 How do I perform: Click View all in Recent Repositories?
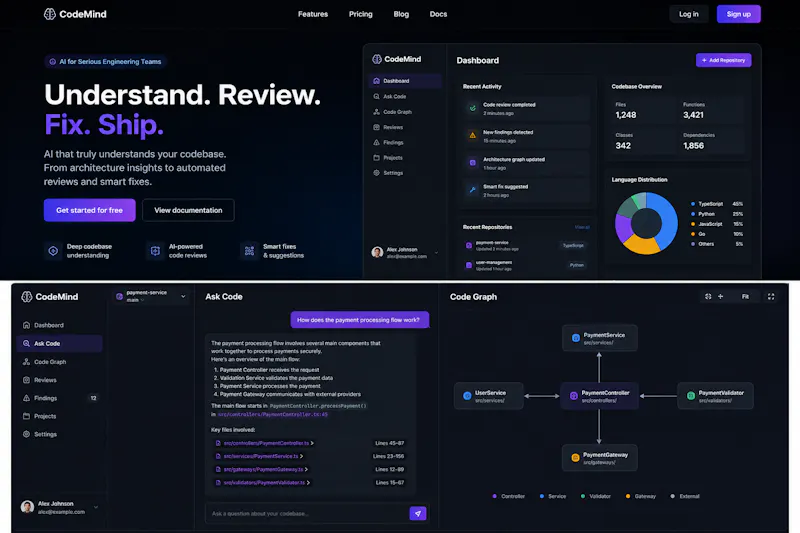[x=582, y=227]
